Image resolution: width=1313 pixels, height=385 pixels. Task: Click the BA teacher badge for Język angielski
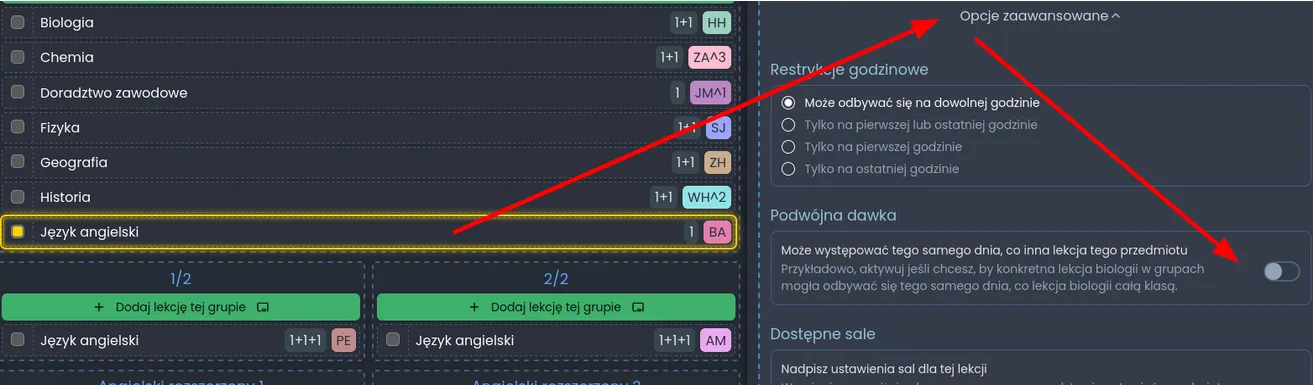tap(718, 232)
